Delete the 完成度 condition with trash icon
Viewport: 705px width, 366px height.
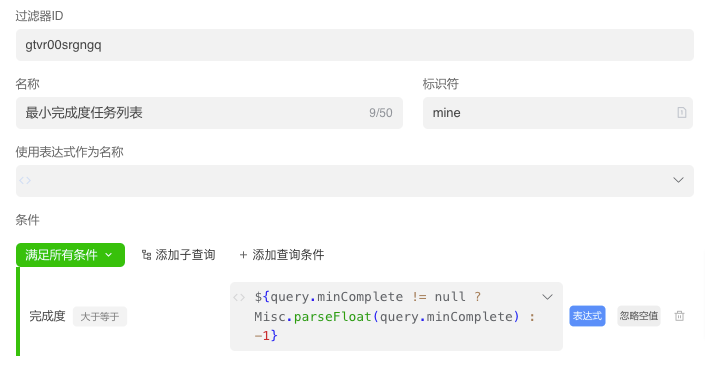(679, 316)
